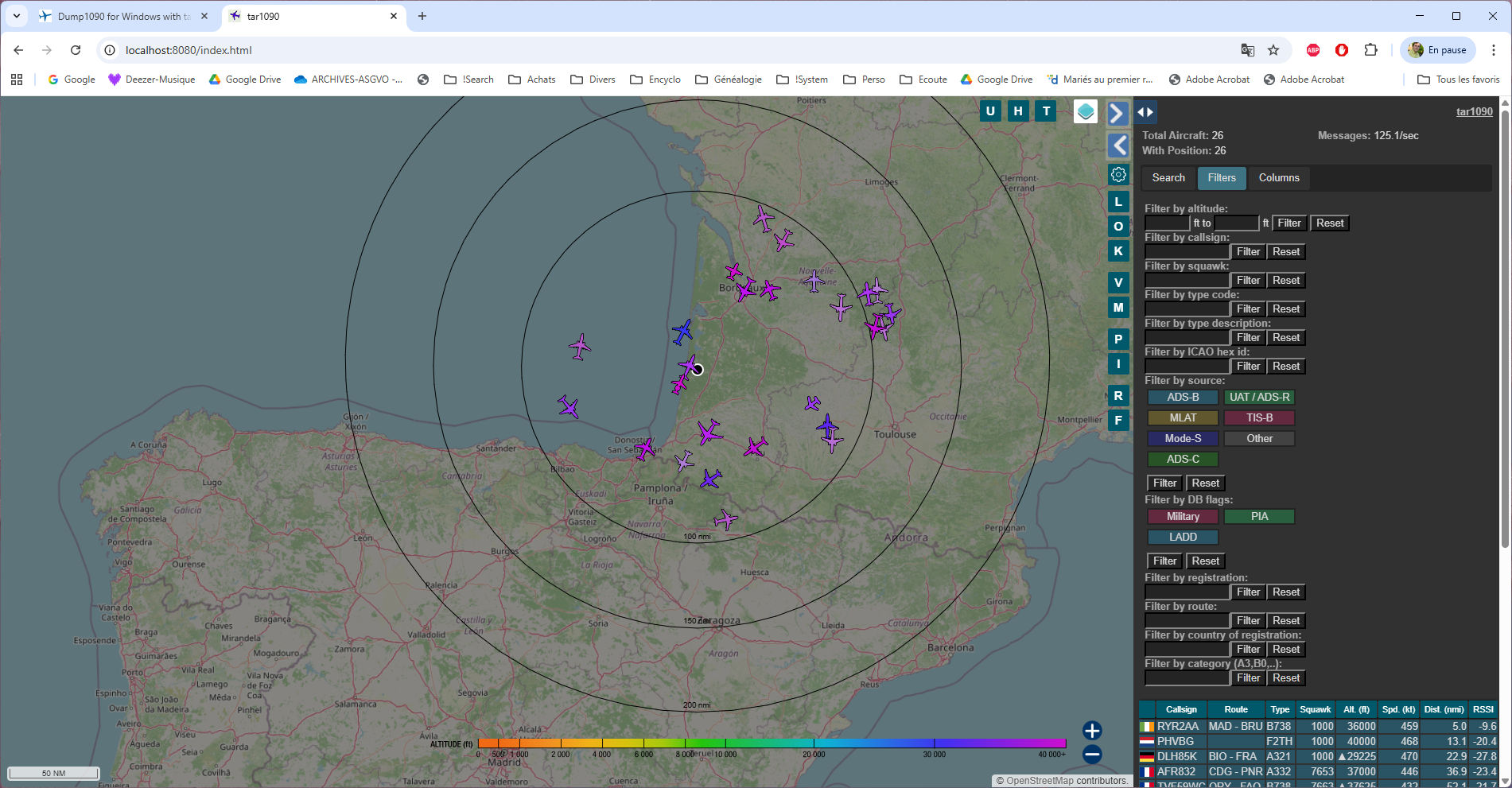The height and width of the screenshot is (788, 1512).
Task: Toggle the P map button
Action: 1118,340
